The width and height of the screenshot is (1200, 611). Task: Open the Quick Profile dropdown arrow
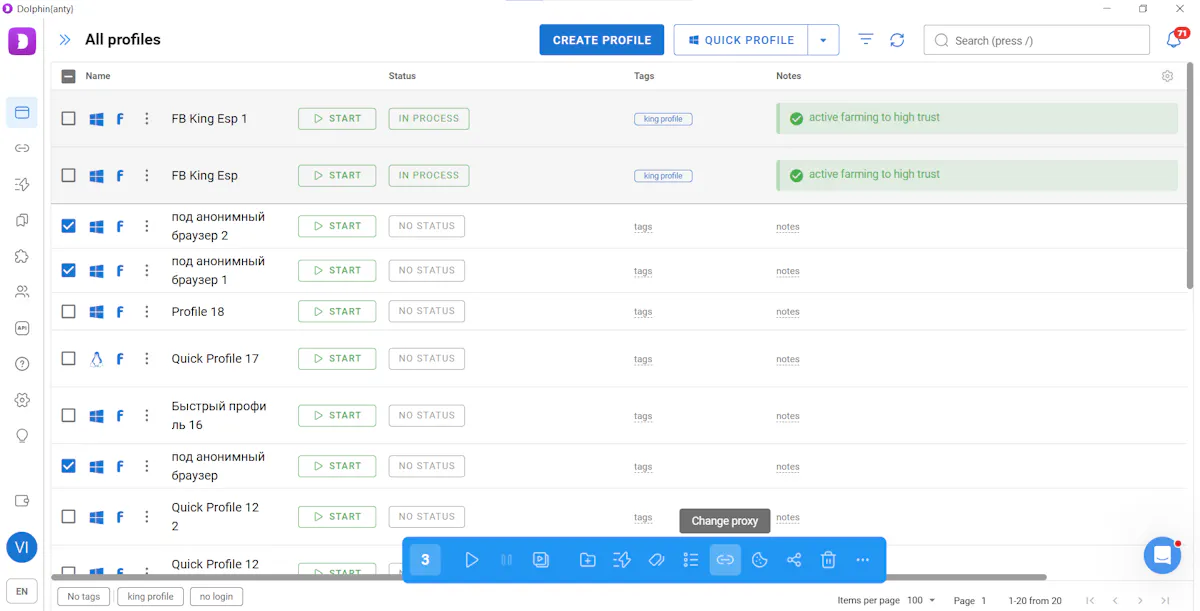(823, 40)
